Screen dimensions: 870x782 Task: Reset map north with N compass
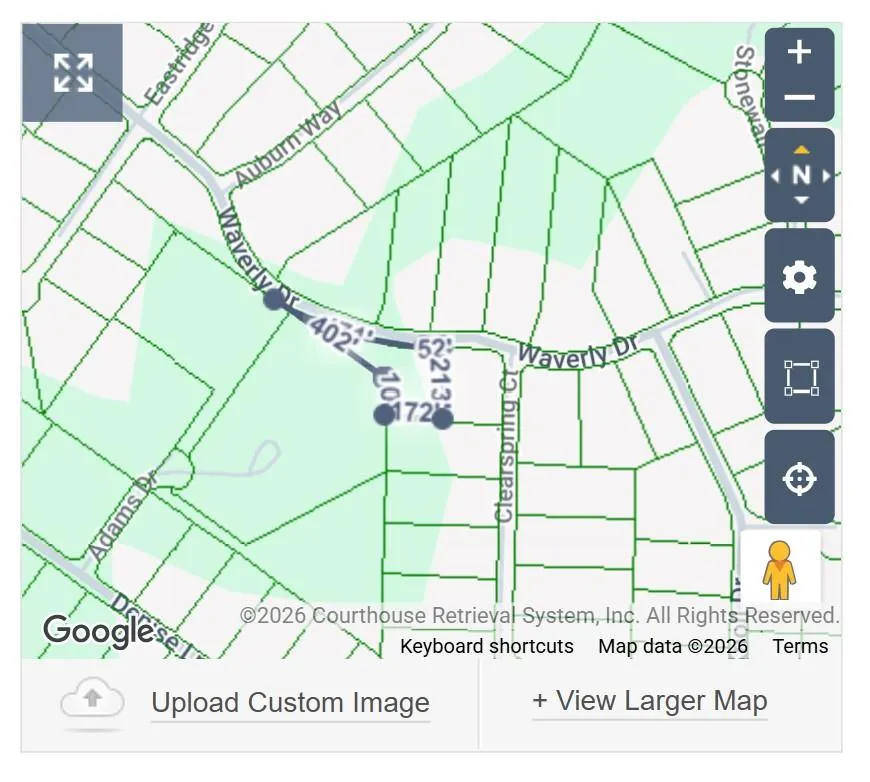tap(801, 175)
